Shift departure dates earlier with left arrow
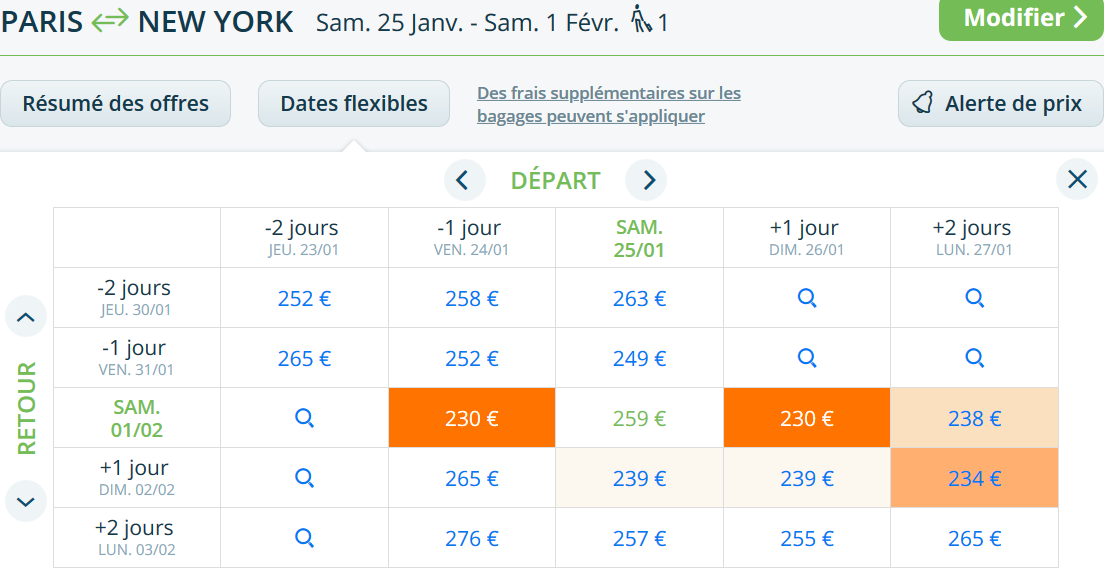This screenshot has height=572, width=1104. [x=462, y=180]
